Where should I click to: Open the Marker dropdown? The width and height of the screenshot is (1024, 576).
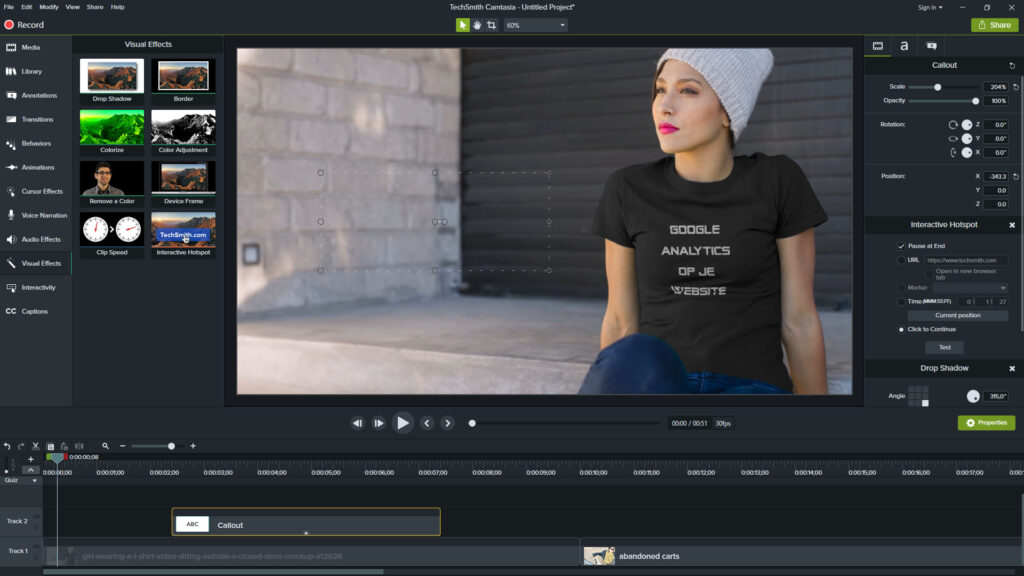click(969, 288)
